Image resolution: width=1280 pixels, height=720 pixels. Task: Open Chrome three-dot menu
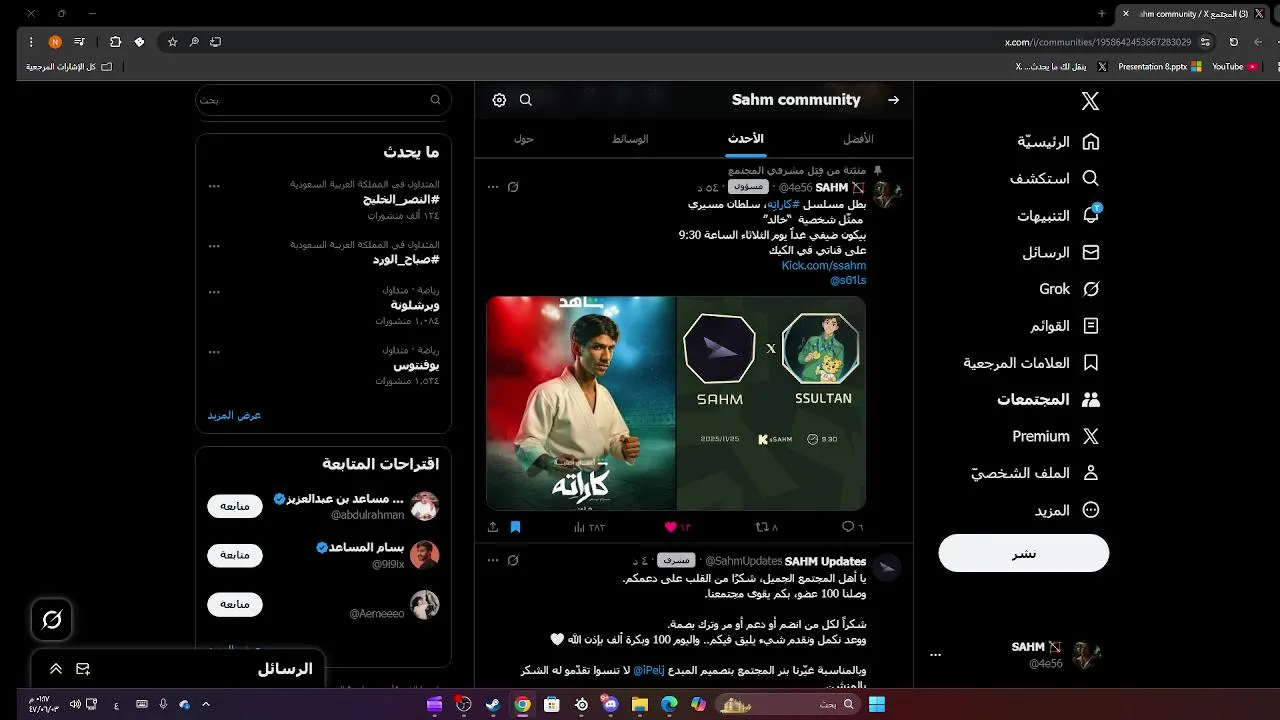click(x=31, y=42)
